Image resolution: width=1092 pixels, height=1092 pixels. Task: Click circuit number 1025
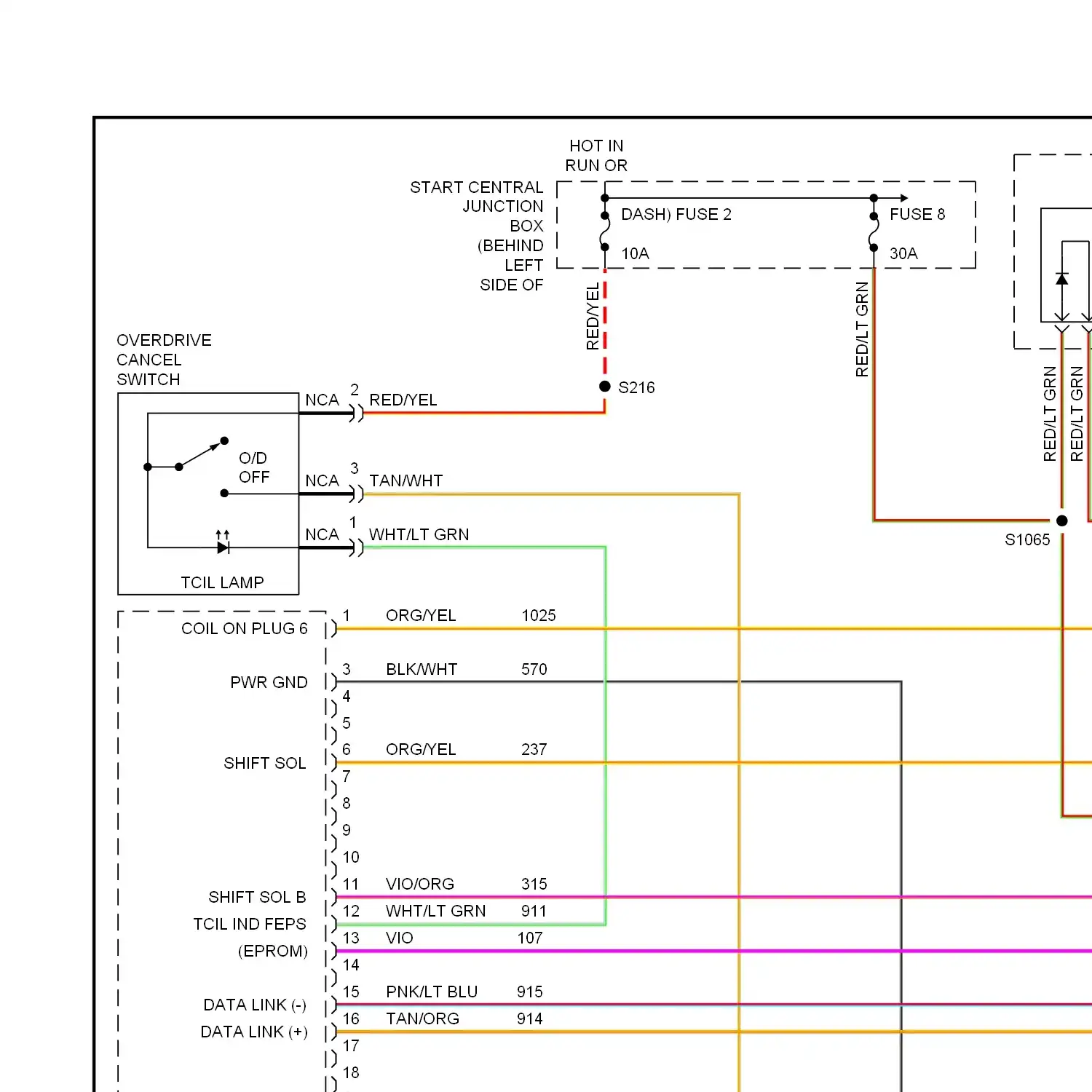[539, 615]
